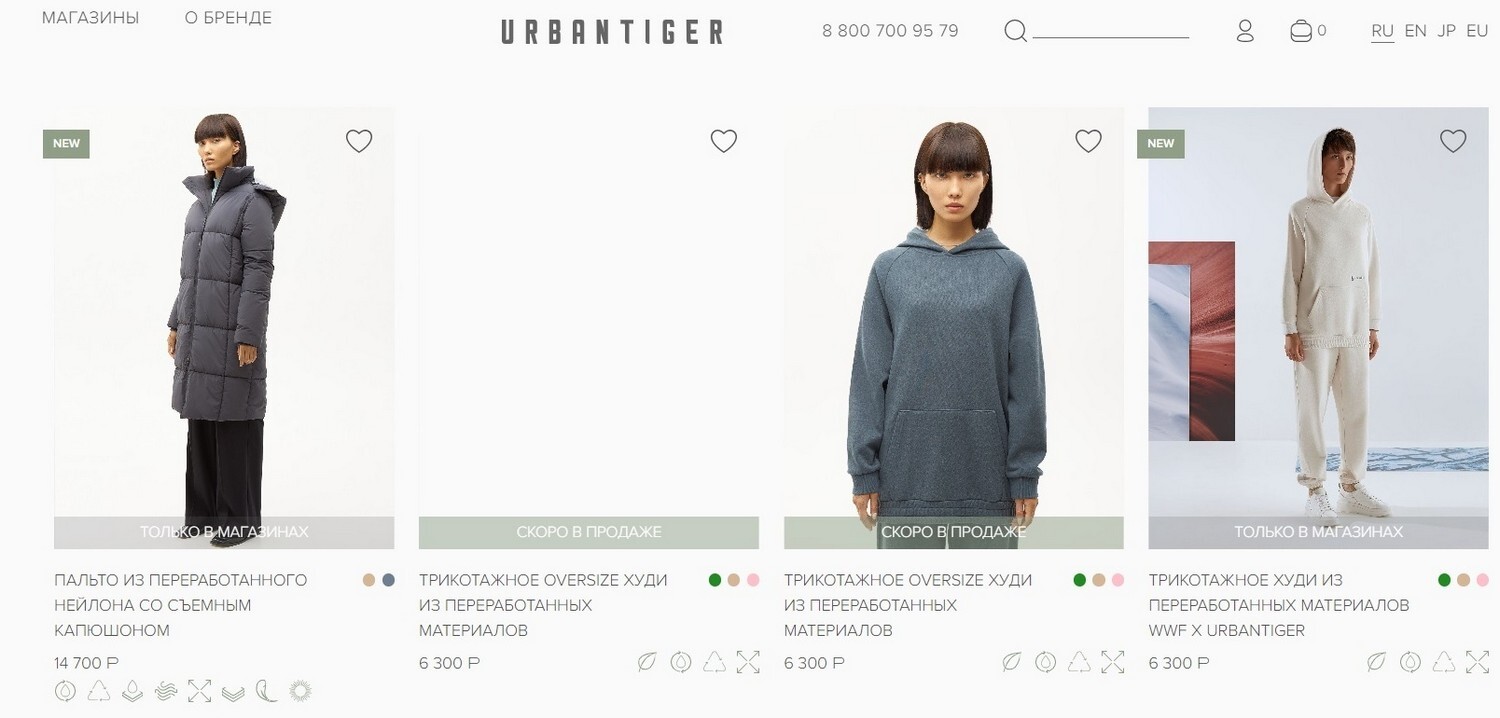Add the nylon coat to favorites
The height and width of the screenshot is (718, 1500).
coord(359,141)
